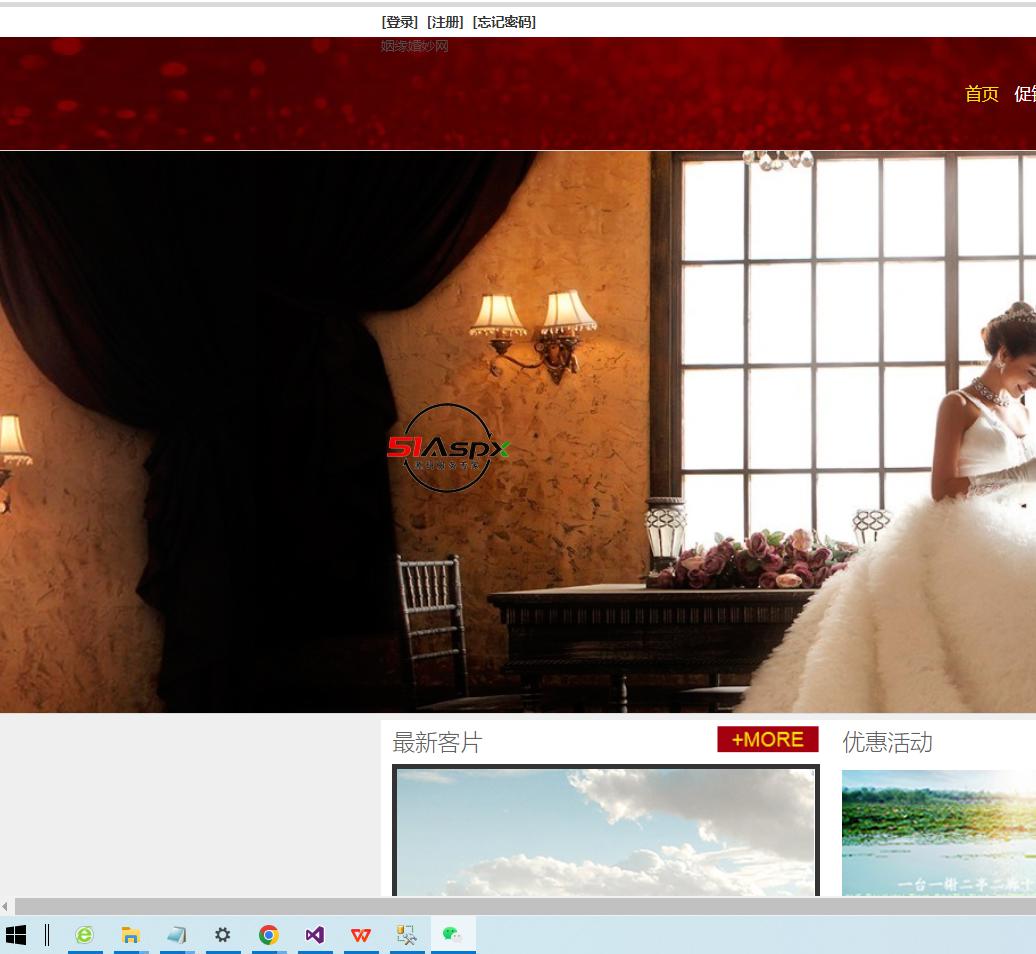This screenshot has width=1036, height=954.
Task: Open Visual Studio from the taskbar
Action: coord(315,935)
